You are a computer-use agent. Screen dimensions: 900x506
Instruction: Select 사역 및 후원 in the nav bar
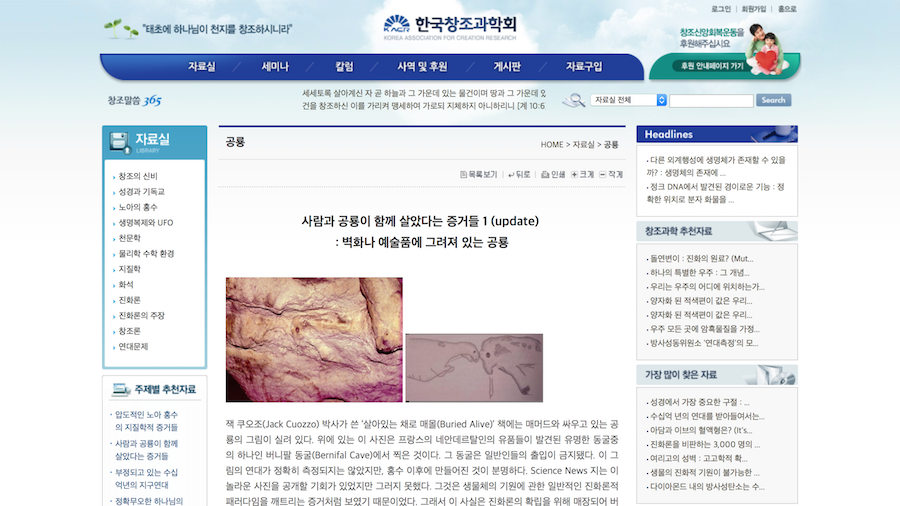pyautogui.click(x=422, y=66)
